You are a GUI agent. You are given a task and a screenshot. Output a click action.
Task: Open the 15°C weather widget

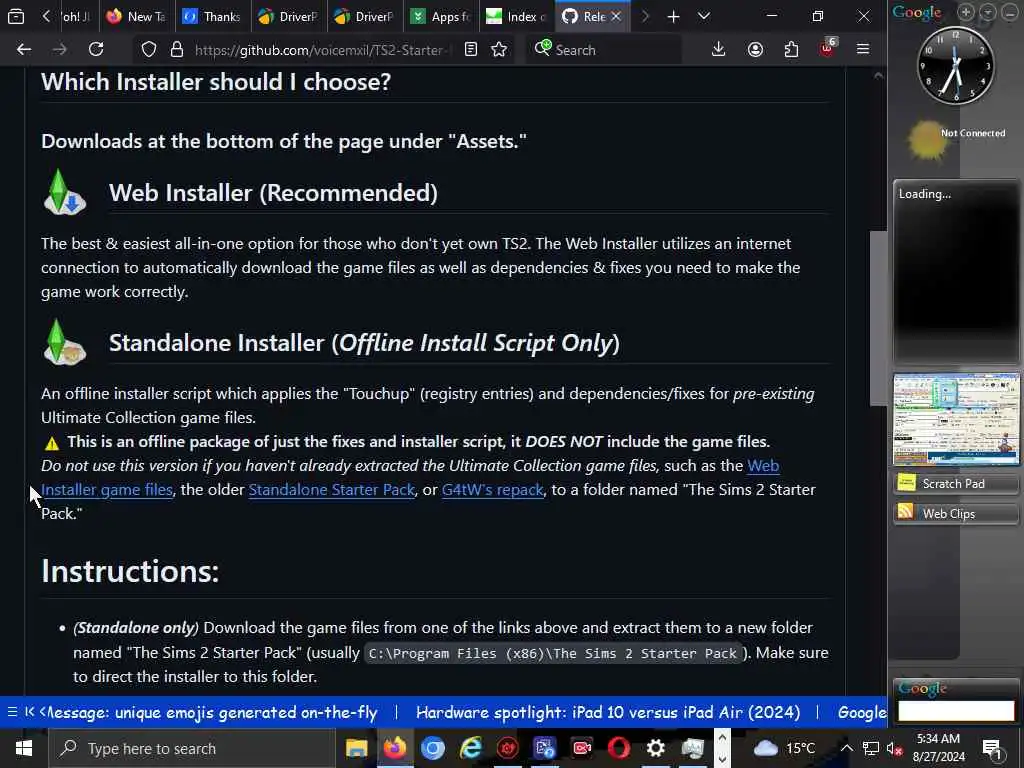784,748
